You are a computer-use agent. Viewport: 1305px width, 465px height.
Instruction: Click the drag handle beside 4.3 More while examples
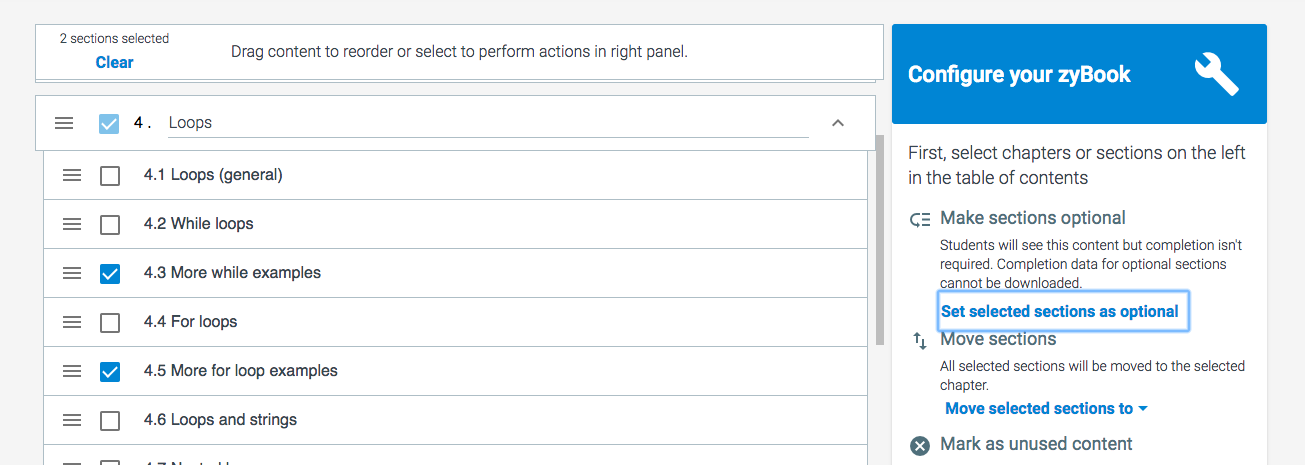tap(72, 273)
